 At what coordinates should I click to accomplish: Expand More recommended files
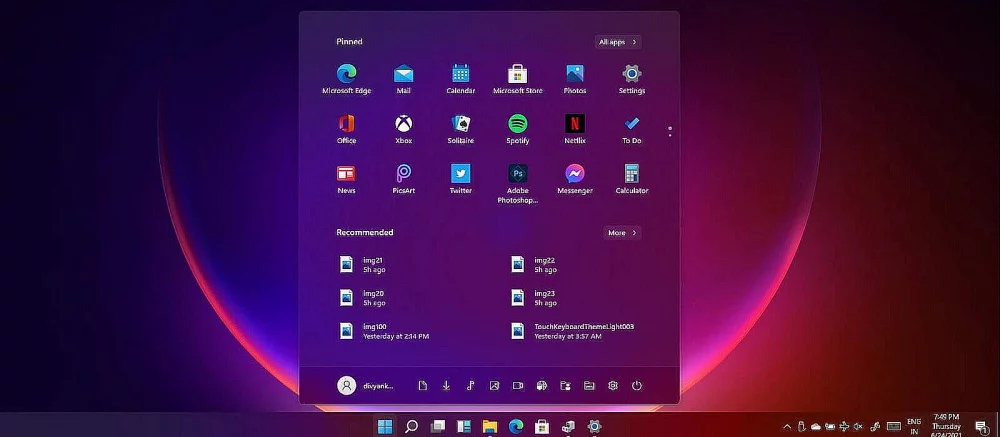click(622, 233)
